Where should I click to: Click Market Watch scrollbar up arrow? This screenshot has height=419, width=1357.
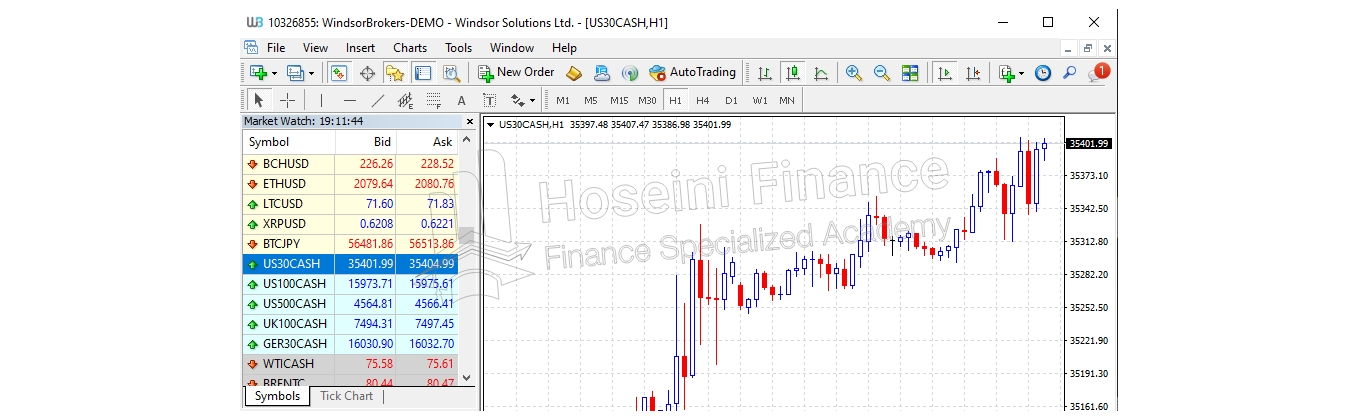pyautogui.click(x=466, y=139)
